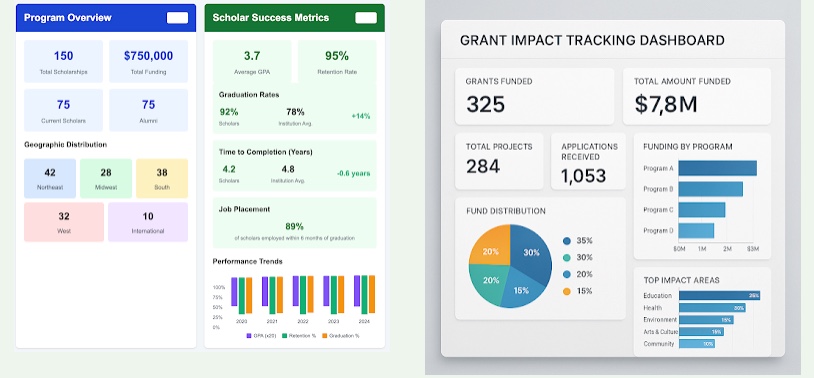Click the orange 15% legend dot
The image size is (814, 378).
tap(567, 291)
